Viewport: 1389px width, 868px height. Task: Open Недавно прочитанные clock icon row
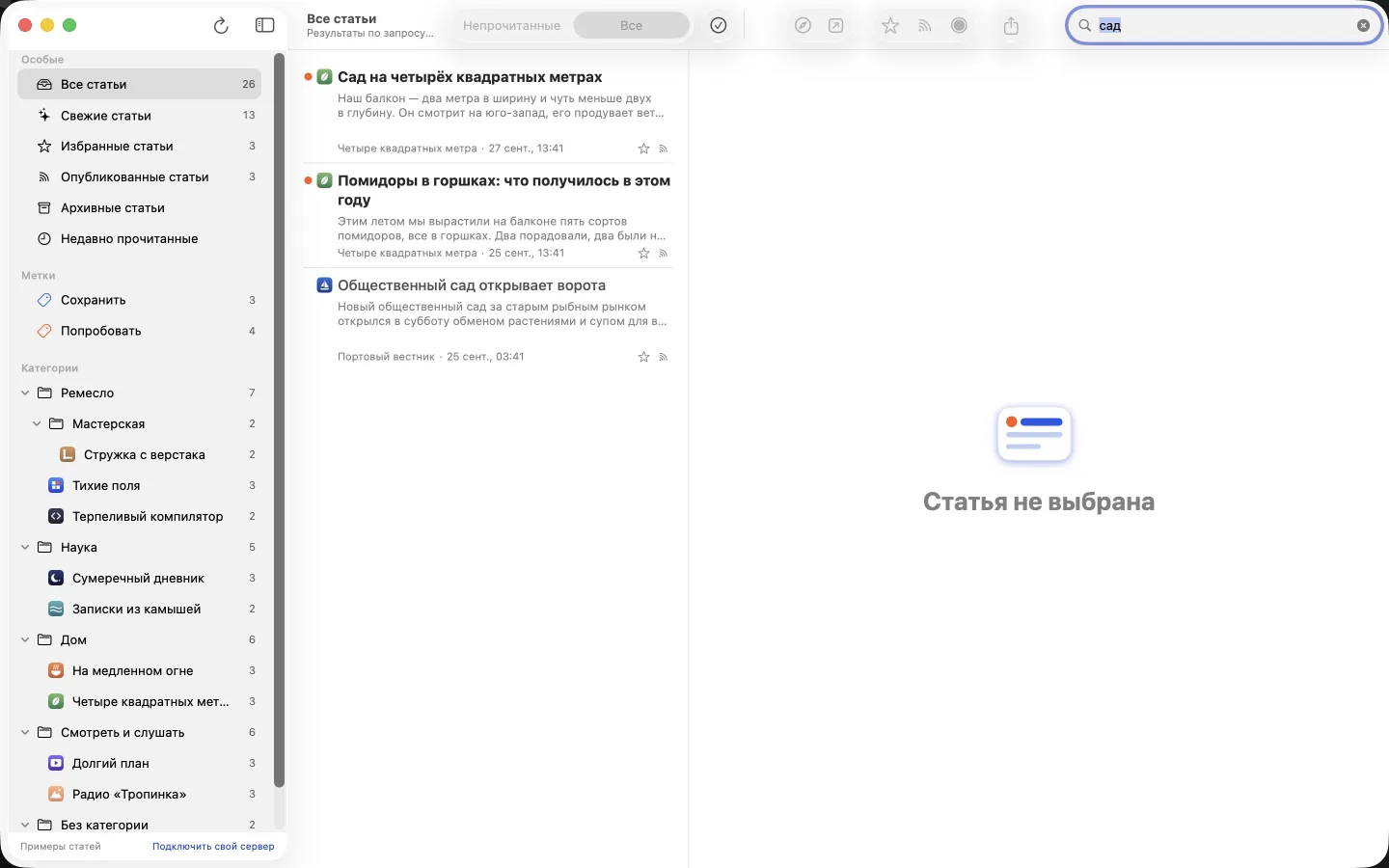tap(139, 239)
